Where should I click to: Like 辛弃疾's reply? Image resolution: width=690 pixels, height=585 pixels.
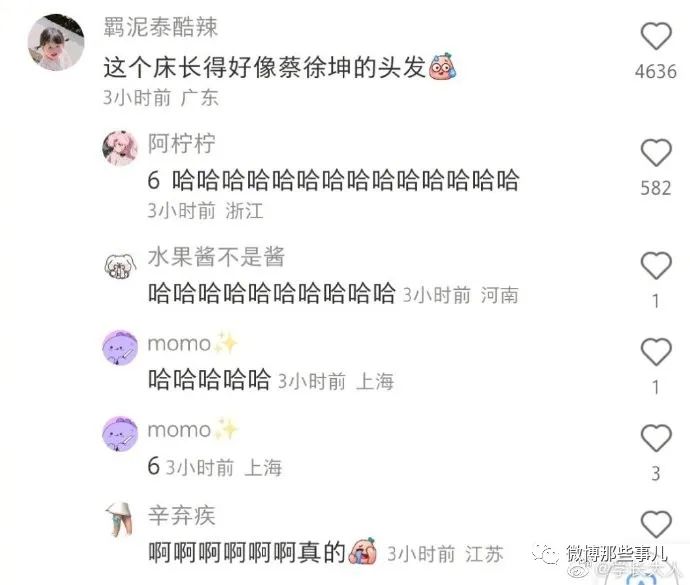click(x=656, y=524)
